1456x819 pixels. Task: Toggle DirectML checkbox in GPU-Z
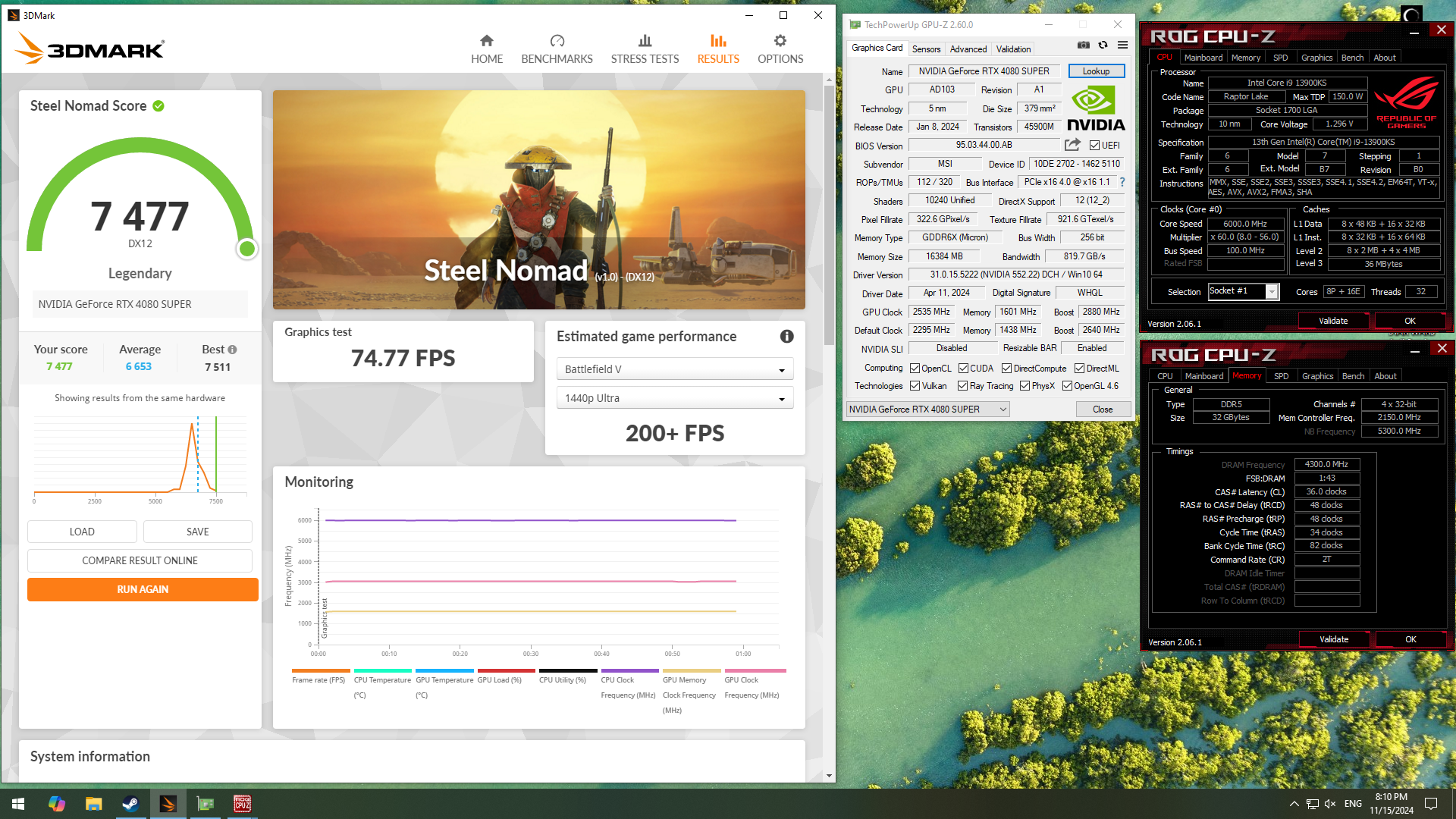(x=1079, y=369)
